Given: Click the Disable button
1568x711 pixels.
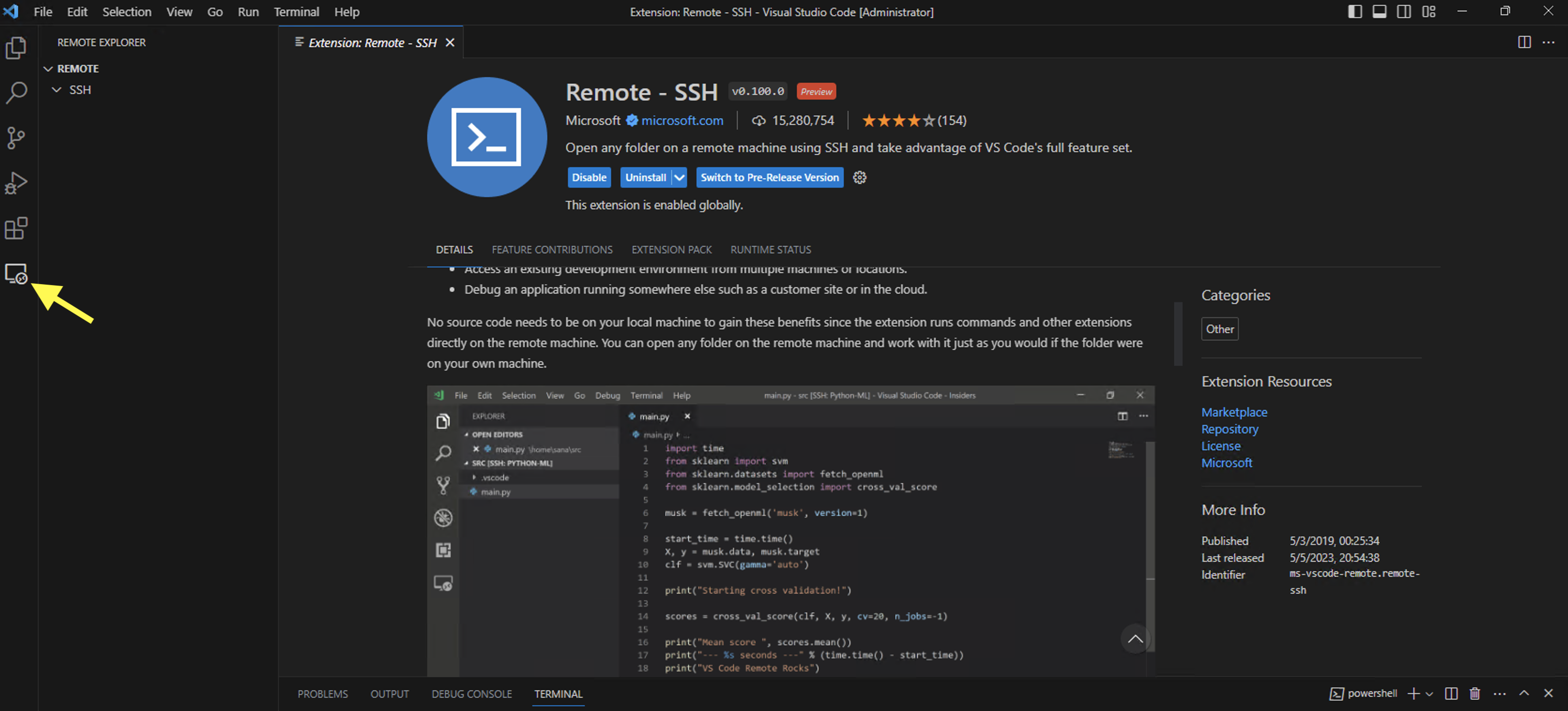Looking at the screenshot, I should [589, 178].
